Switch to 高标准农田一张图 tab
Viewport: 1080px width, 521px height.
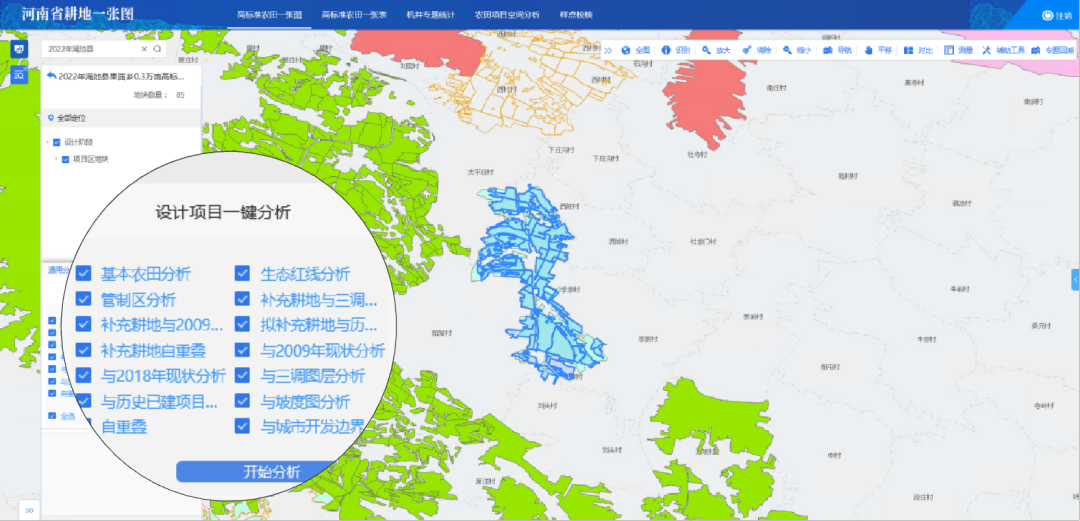click(269, 14)
